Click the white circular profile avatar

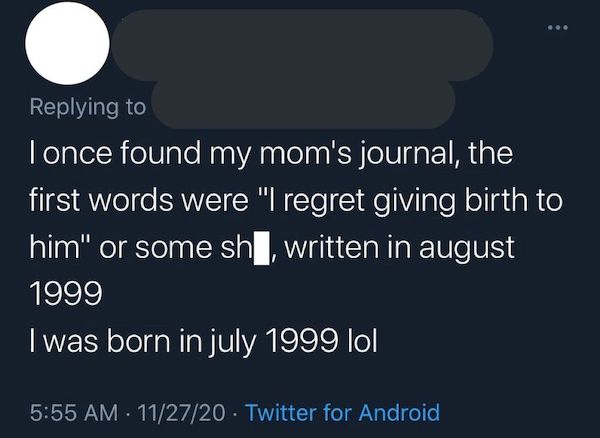tap(66, 45)
